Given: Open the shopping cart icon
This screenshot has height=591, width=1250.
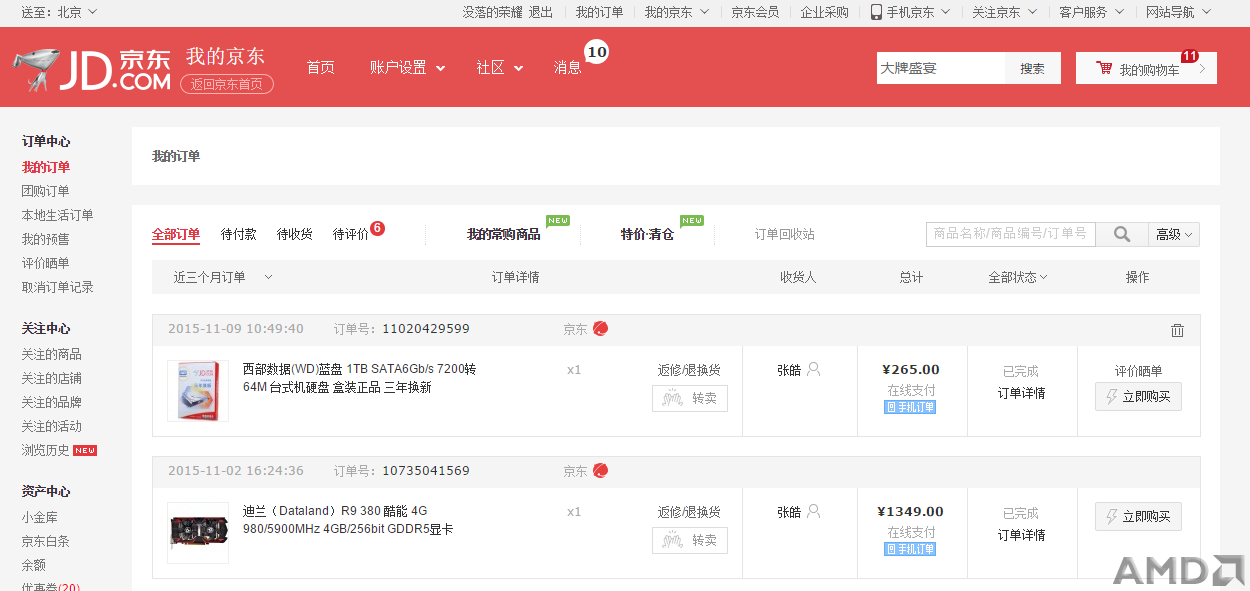Looking at the screenshot, I should tap(1104, 69).
